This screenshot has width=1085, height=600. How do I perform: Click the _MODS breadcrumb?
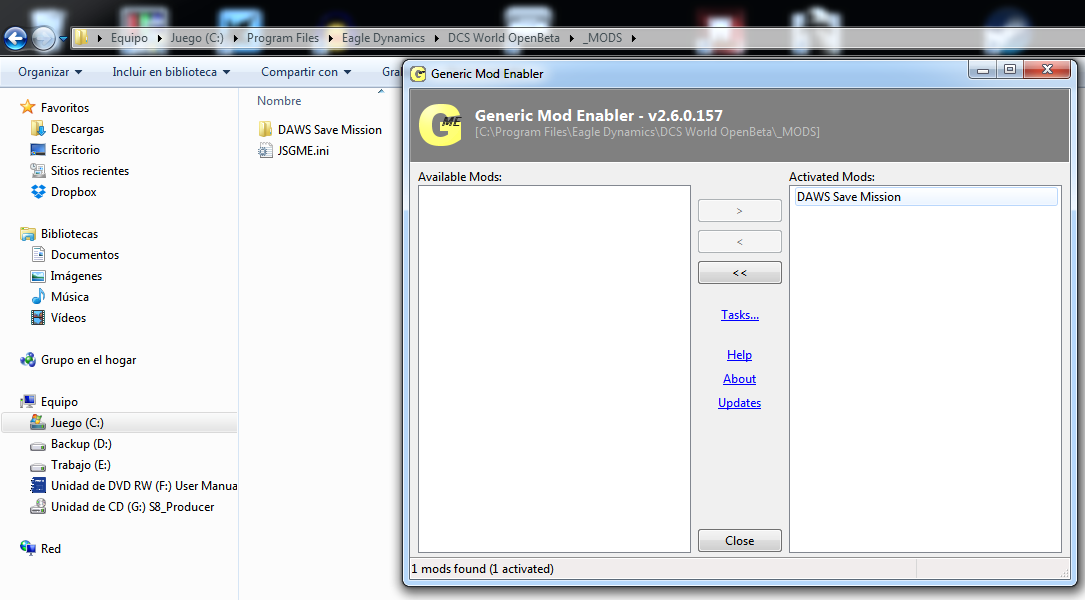click(x=603, y=38)
